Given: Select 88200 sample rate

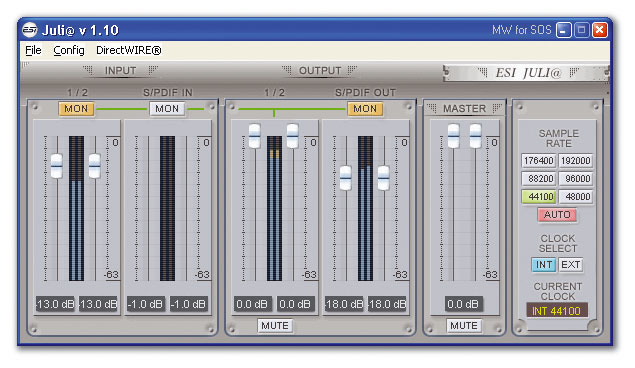Looking at the screenshot, I should coord(538,179).
